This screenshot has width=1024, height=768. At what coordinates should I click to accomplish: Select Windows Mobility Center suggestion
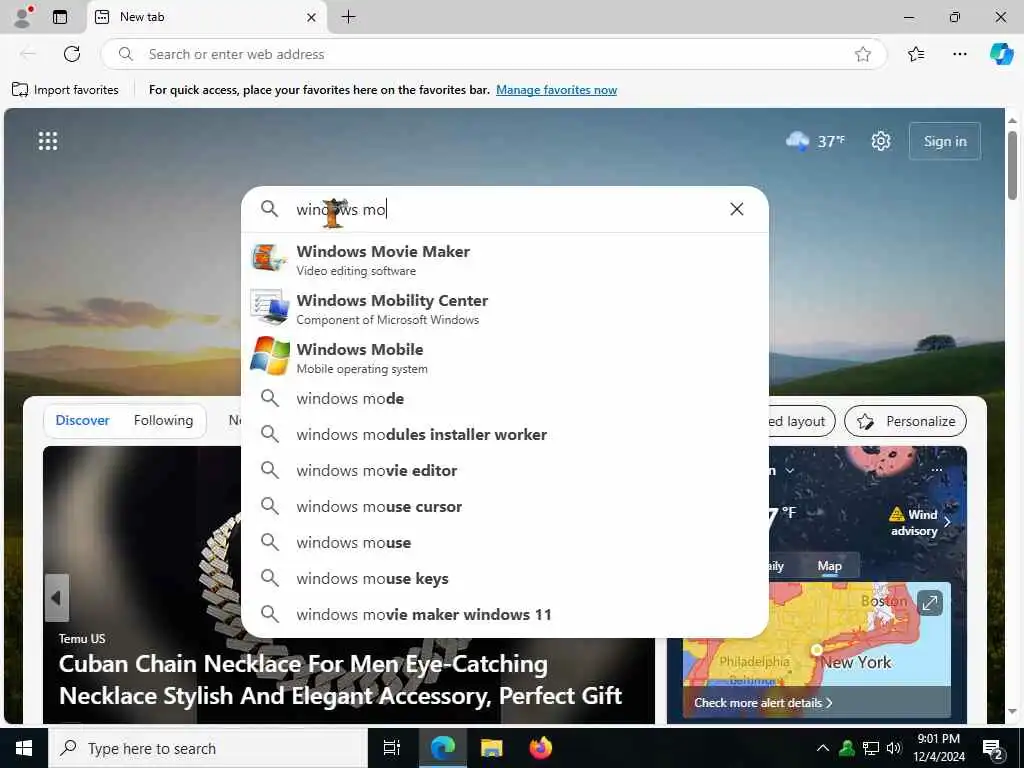click(x=505, y=308)
